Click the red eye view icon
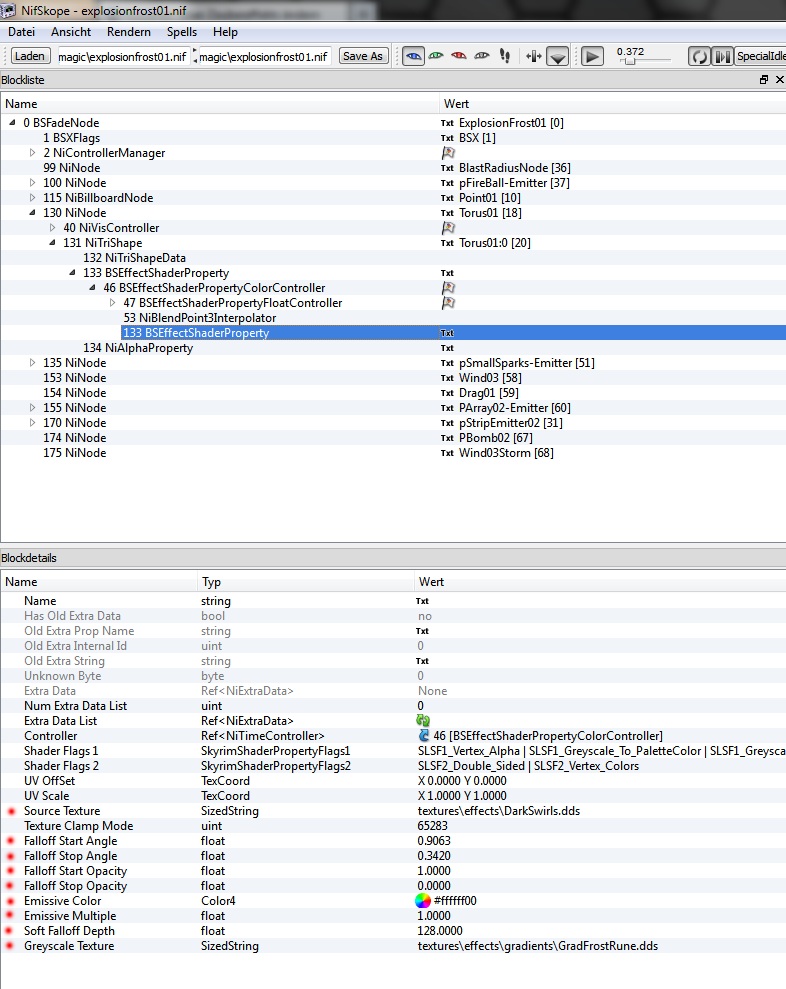The width and height of the screenshot is (786, 989). pyautogui.click(x=459, y=56)
